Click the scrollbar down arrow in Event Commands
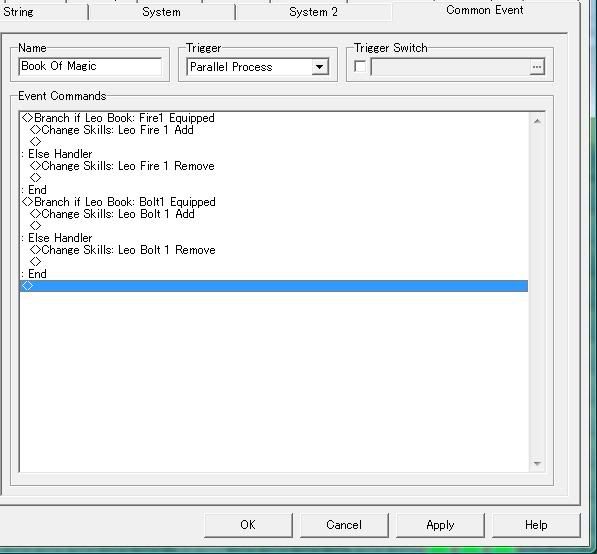 pyautogui.click(x=537, y=463)
